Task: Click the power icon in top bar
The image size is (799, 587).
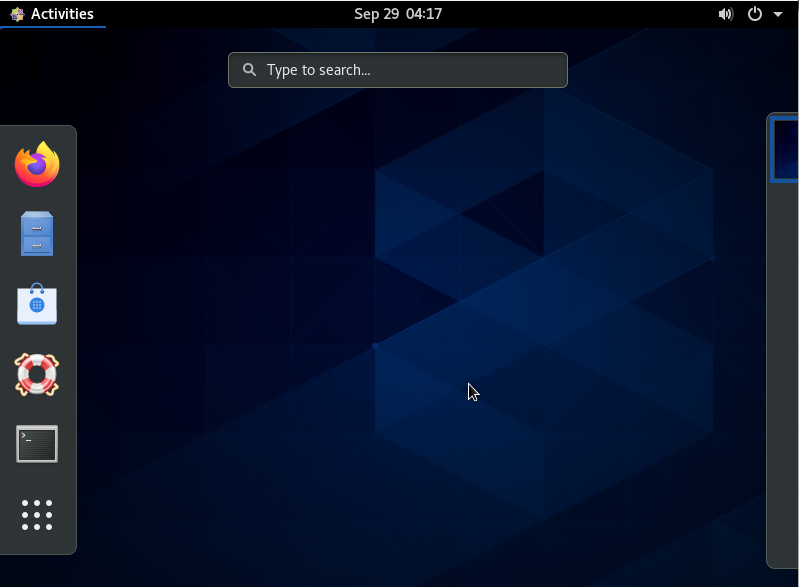Action: click(755, 14)
